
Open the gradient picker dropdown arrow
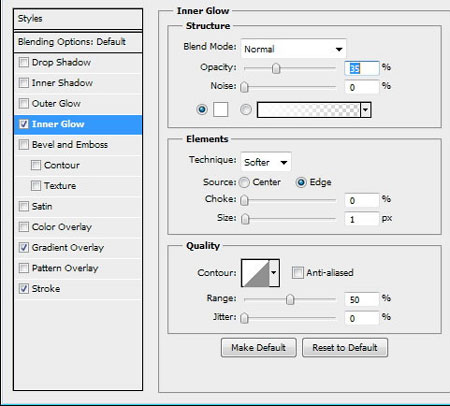click(366, 110)
